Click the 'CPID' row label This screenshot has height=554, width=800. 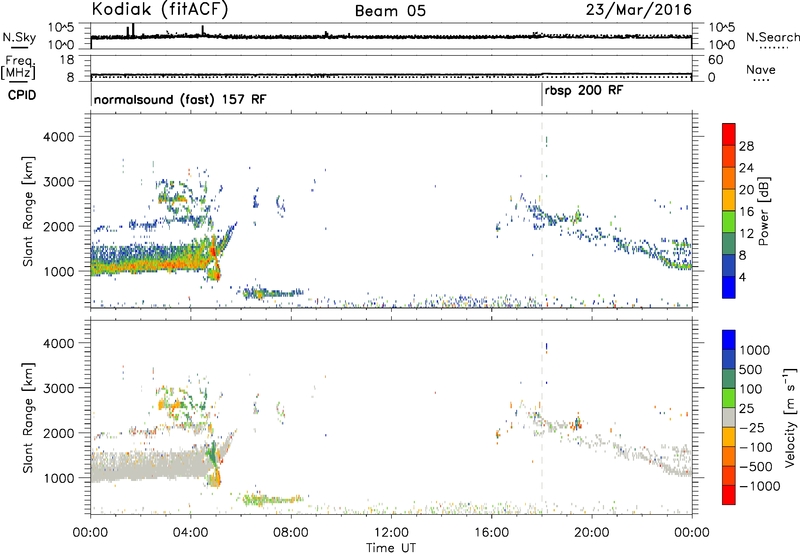[22, 95]
